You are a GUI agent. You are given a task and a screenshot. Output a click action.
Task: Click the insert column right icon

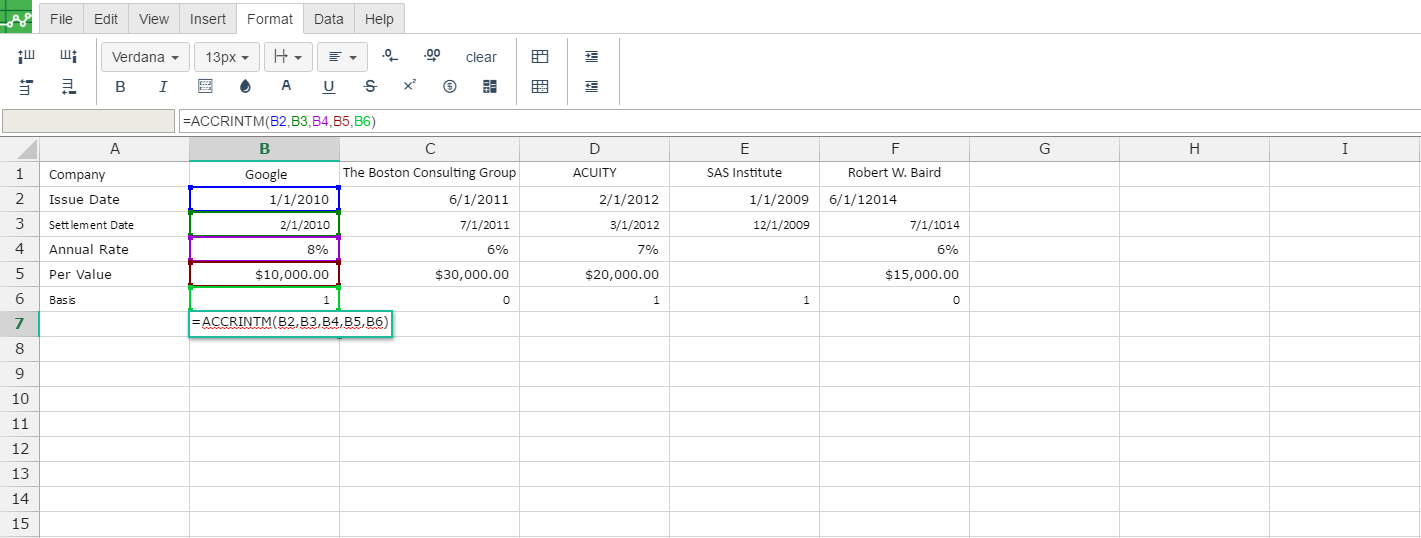(x=69, y=57)
